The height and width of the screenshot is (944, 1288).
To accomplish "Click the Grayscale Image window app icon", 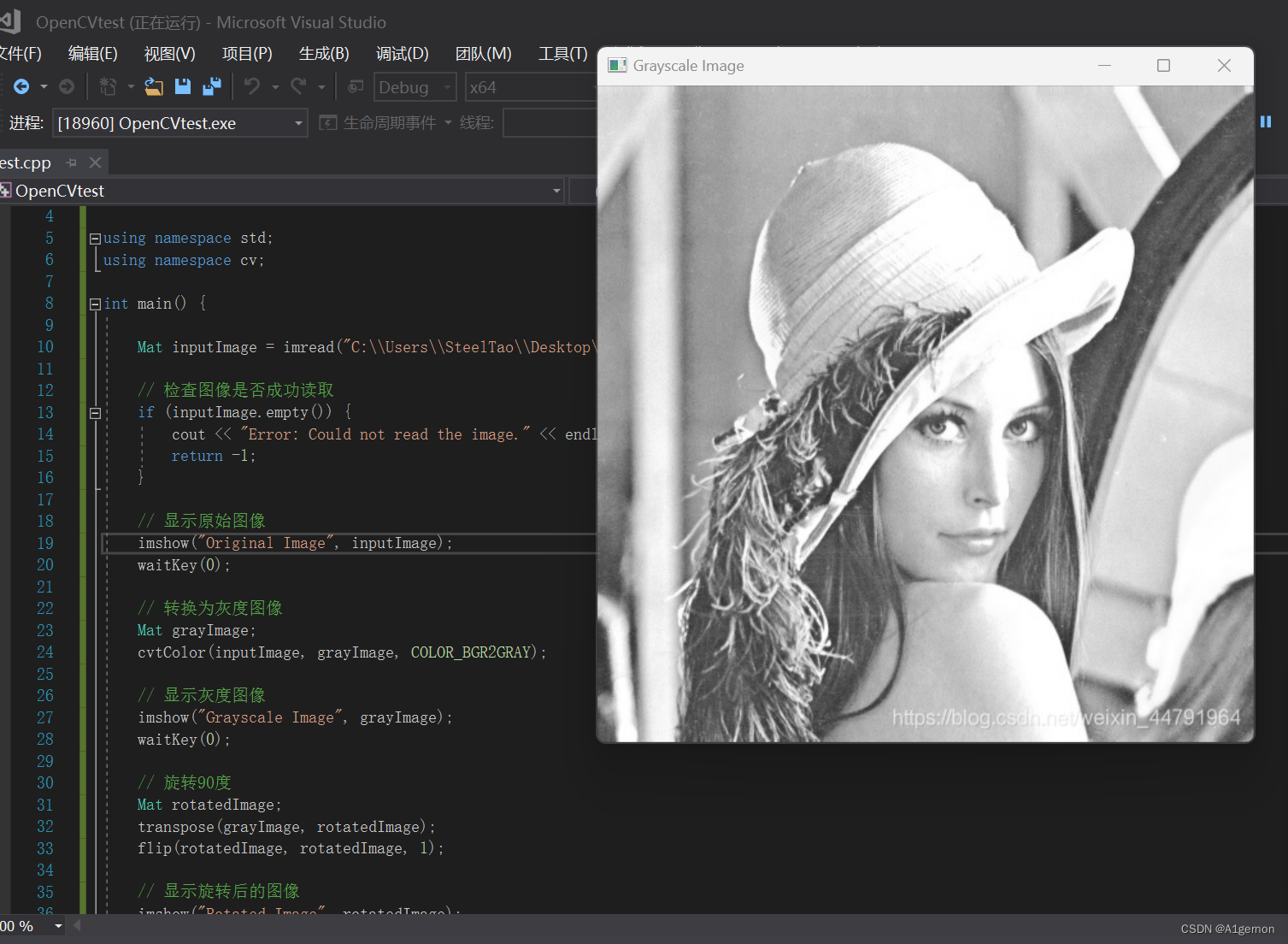I will [x=617, y=66].
